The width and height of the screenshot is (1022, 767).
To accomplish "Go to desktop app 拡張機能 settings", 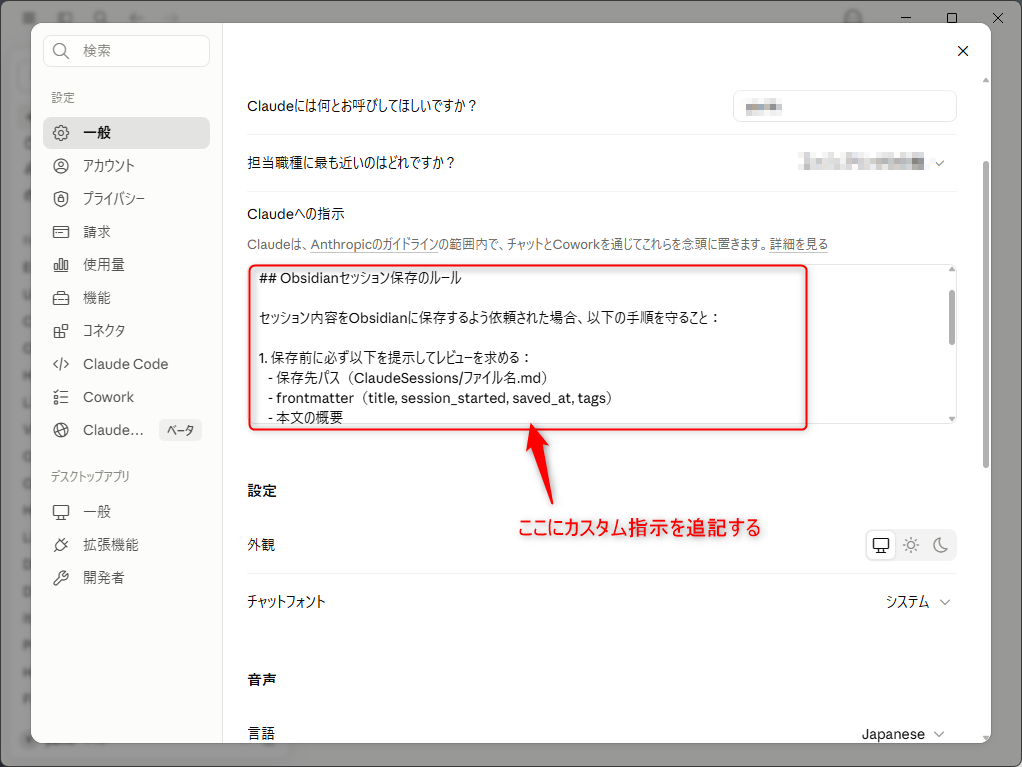I will coord(126,545).
